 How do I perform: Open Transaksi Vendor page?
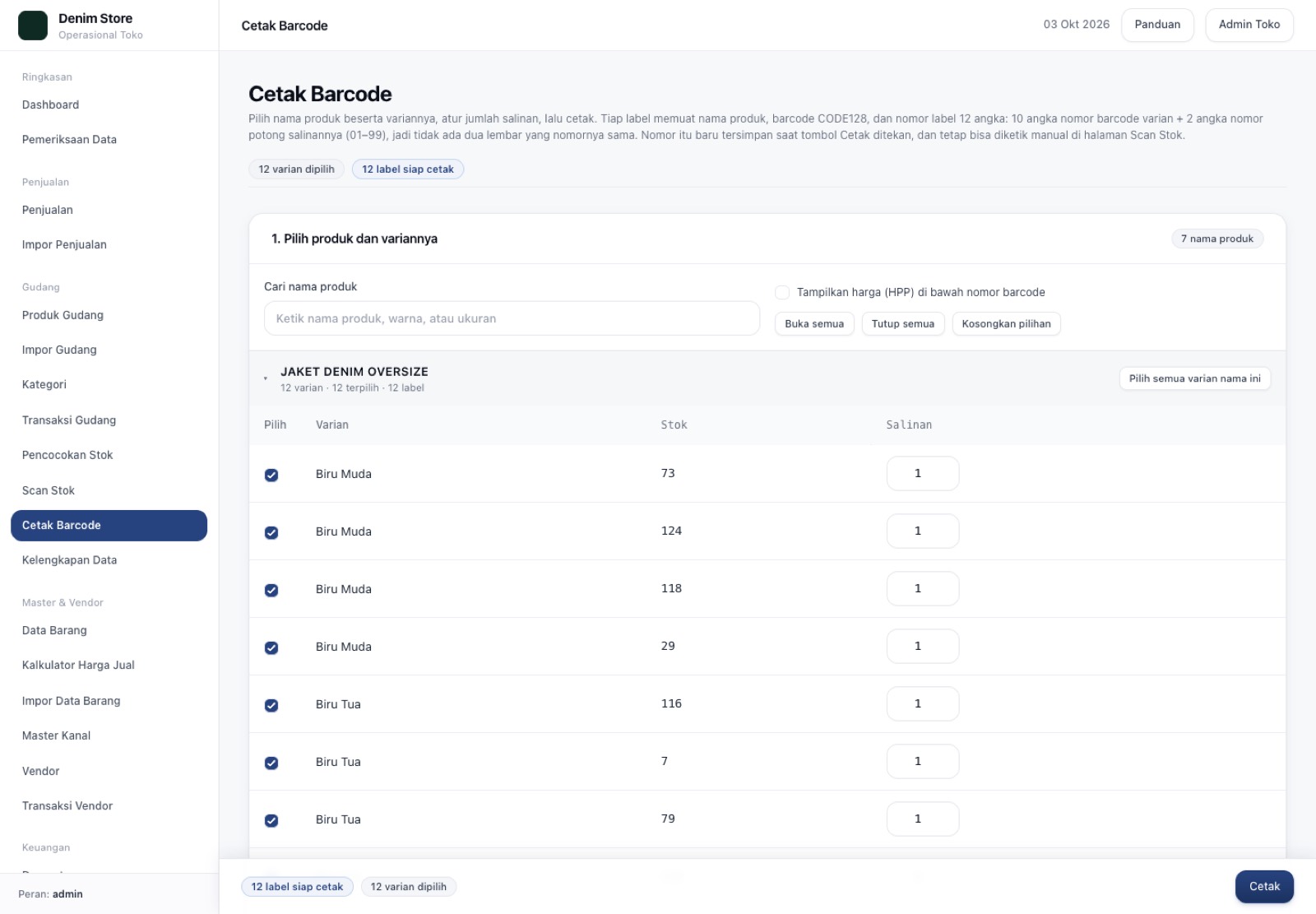tap(109, 805)
